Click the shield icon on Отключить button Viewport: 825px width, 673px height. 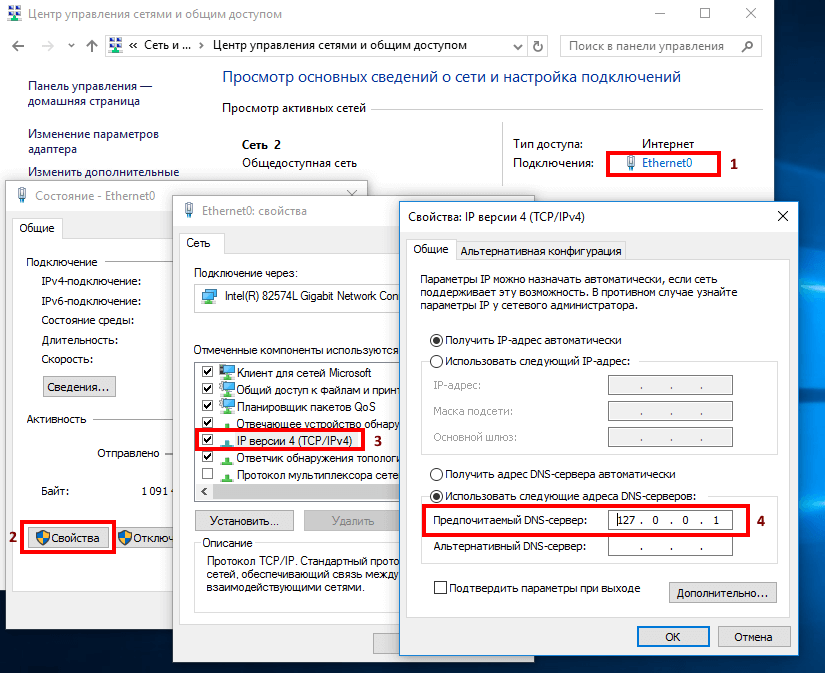125,537
